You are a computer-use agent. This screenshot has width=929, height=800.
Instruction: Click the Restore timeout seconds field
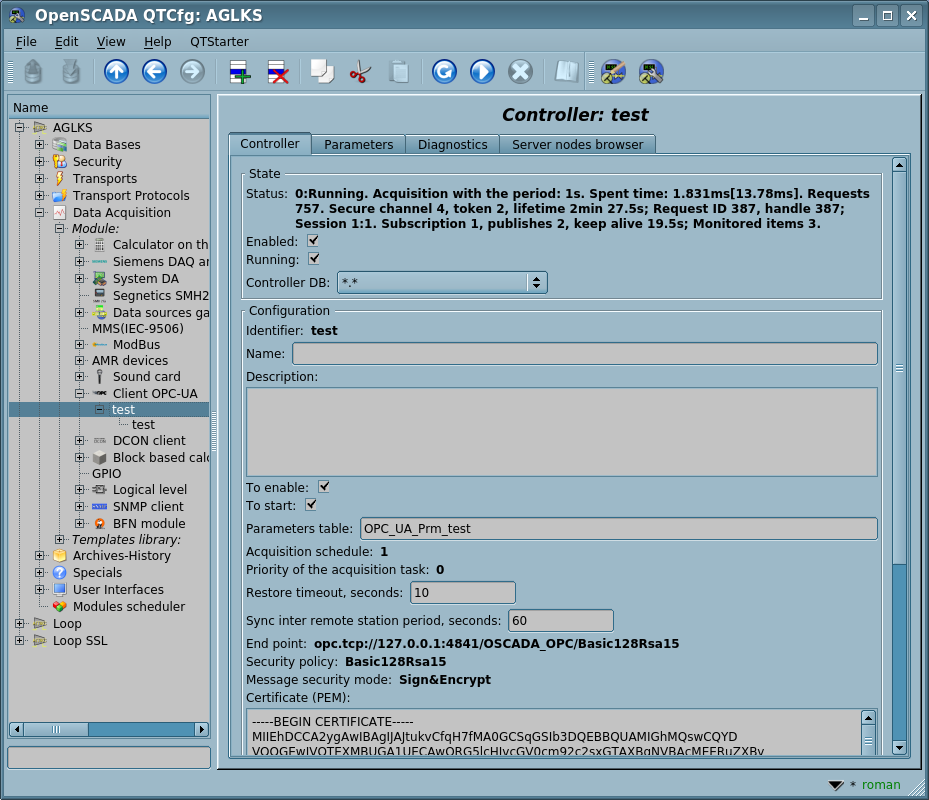pos(463,593)
